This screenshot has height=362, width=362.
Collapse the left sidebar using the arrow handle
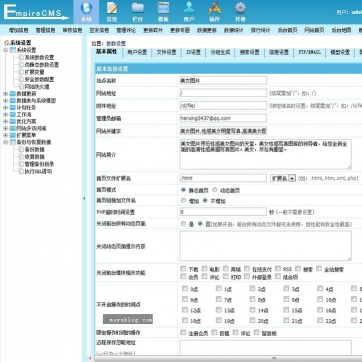click(x=84, y=198)
